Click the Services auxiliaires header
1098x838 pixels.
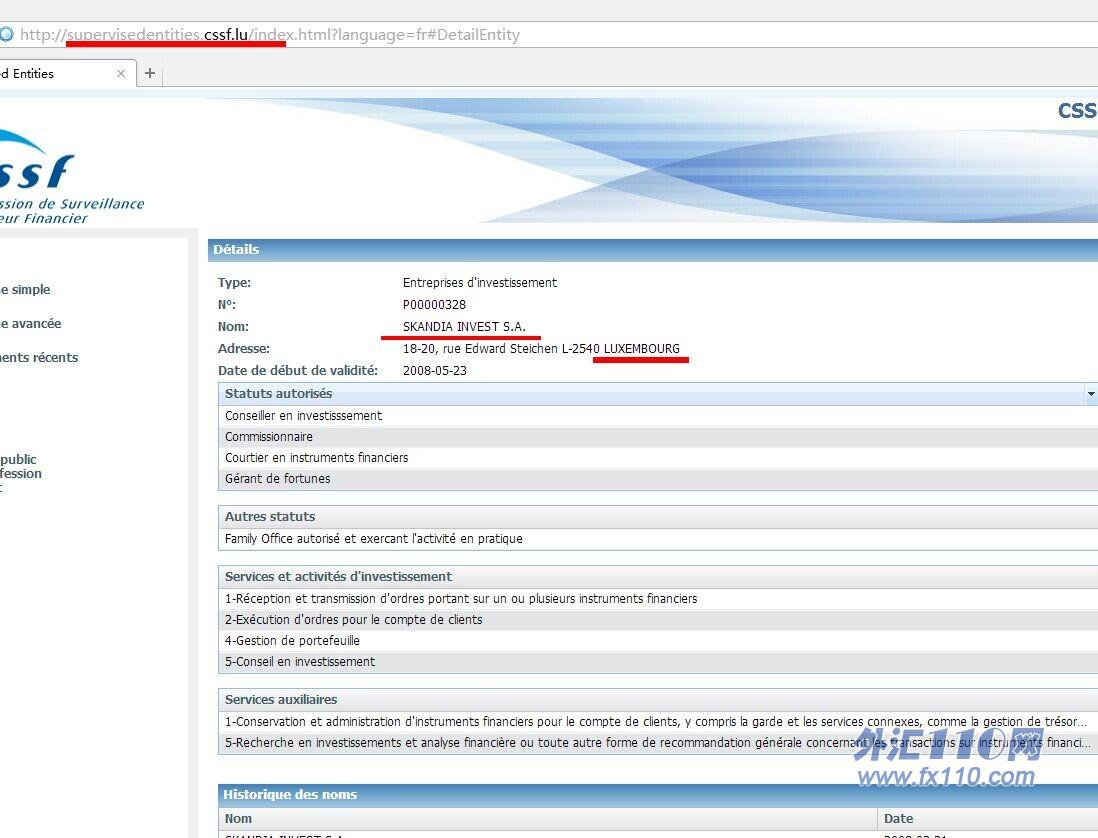(x=658, y=699)
